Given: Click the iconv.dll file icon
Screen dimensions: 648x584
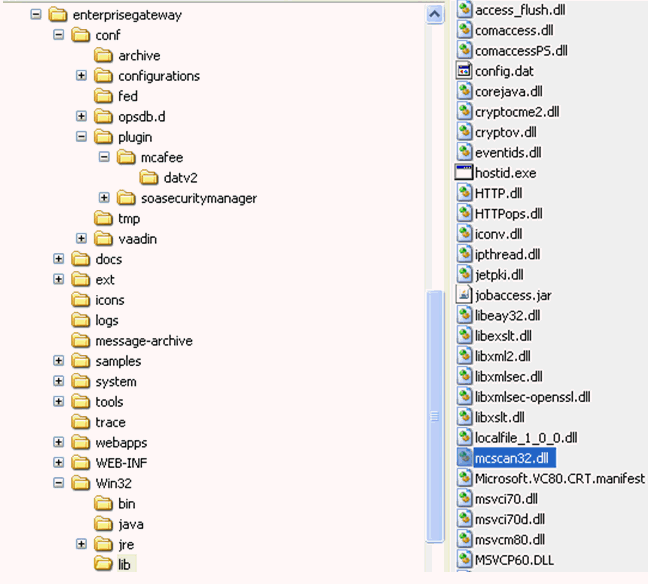Looking at the screenshot, I should click(x=464, y=234).
